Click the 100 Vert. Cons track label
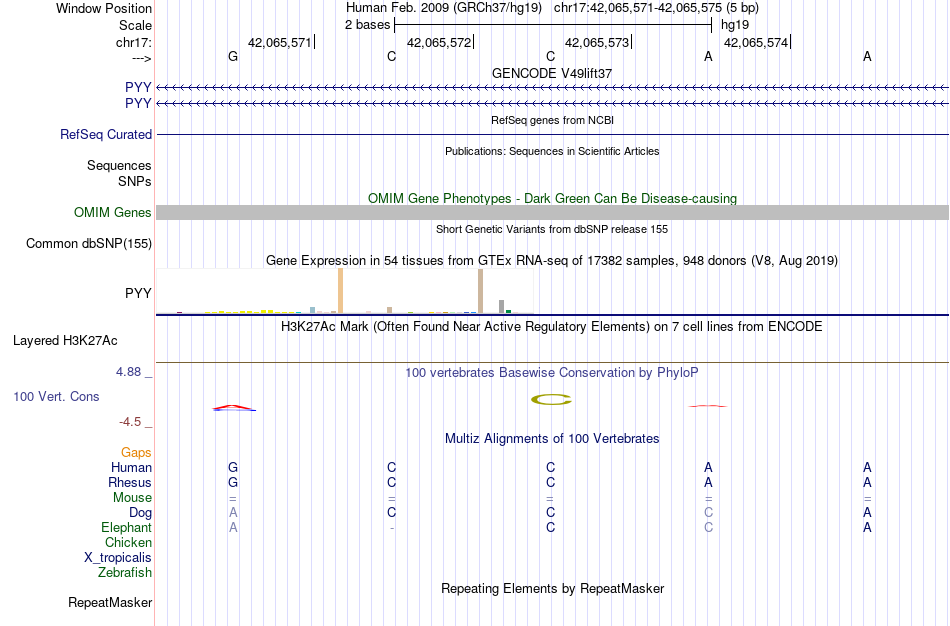The height and width of the screenshot is (626, 950). (x=56, y=396)
